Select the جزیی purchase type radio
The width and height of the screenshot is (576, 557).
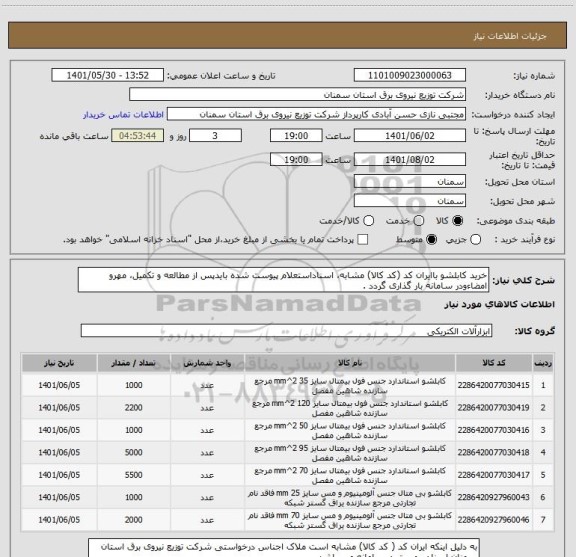tap(476, 240)
